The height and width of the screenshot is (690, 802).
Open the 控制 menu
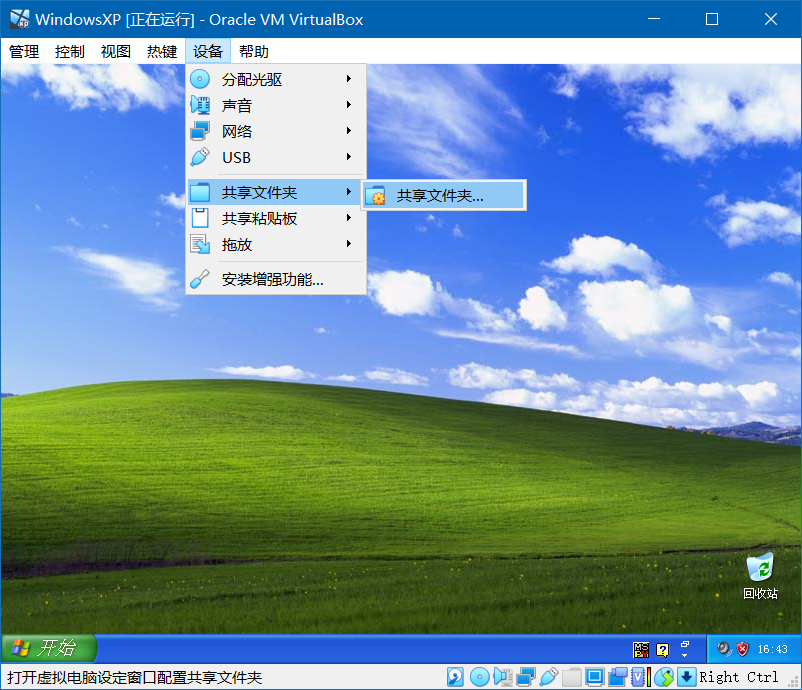coord(70,51)
